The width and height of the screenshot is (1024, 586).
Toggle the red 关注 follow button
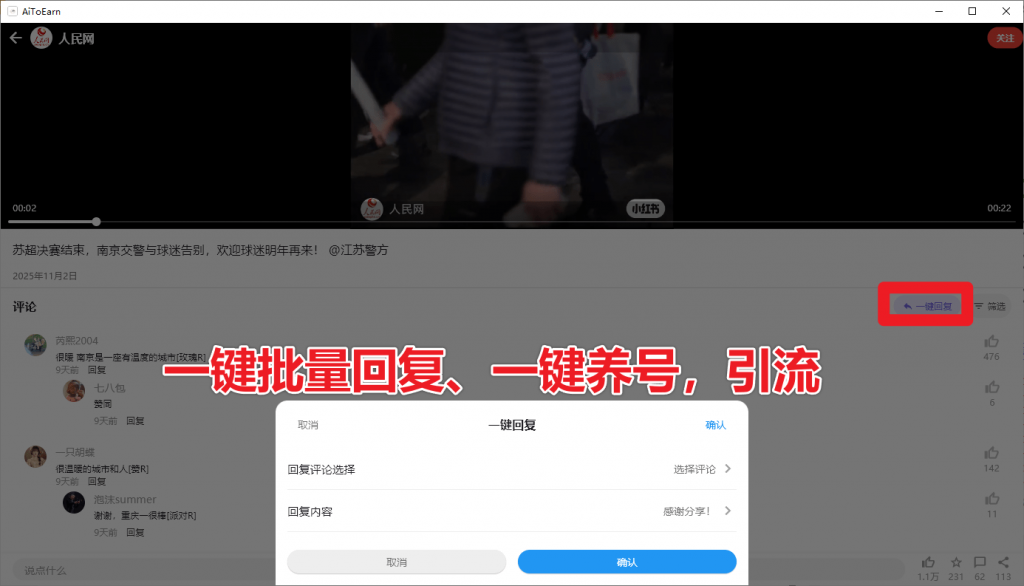pyautogui.click(x=1004, y=38)
